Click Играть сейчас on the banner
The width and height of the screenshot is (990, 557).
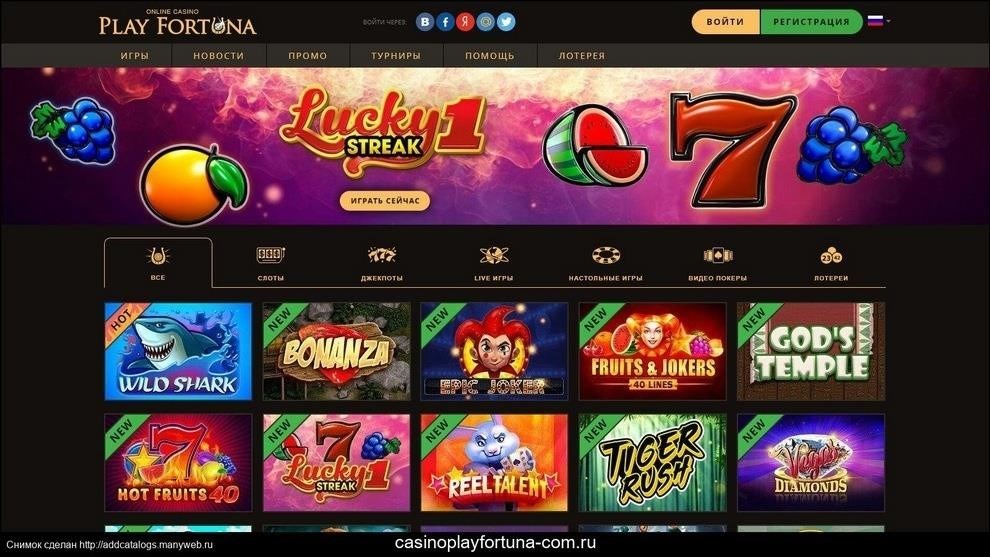[385, 201]
